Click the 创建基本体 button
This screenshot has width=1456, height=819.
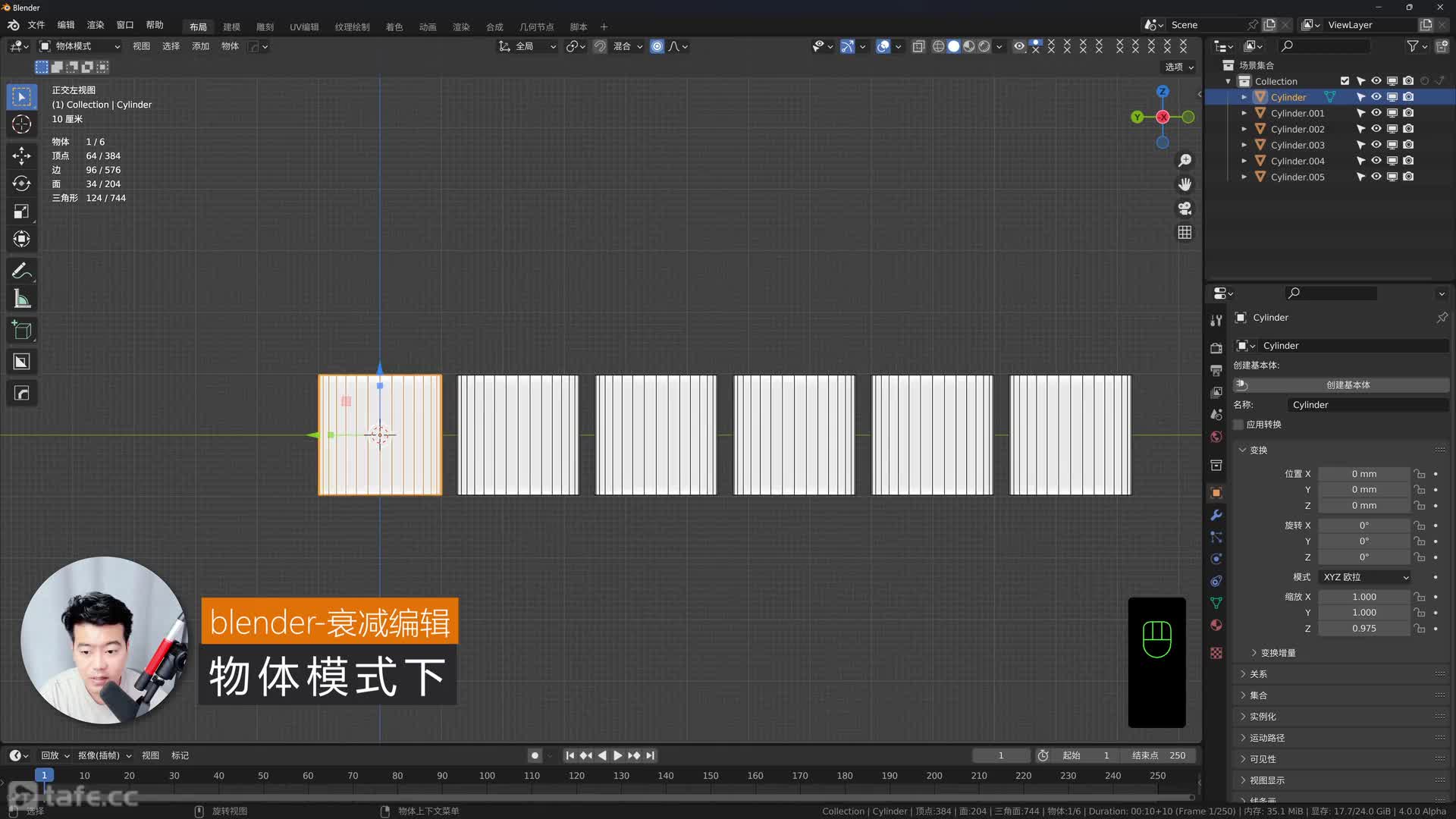(1348, 385)
